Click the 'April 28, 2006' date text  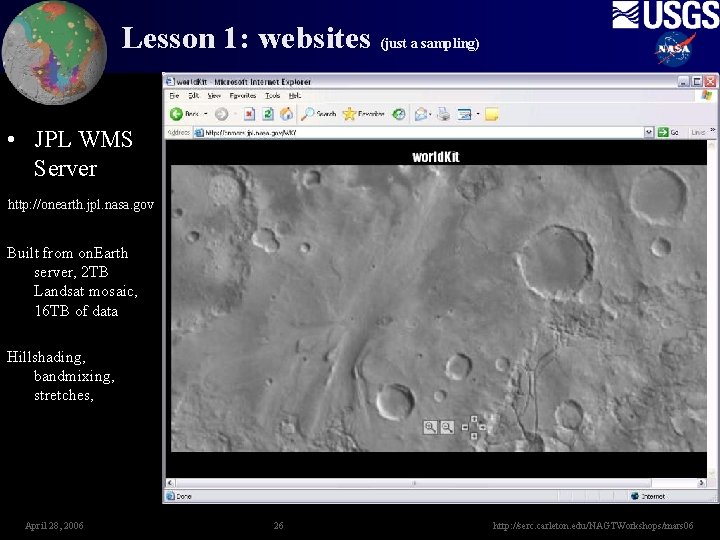[x=54, y=525]
